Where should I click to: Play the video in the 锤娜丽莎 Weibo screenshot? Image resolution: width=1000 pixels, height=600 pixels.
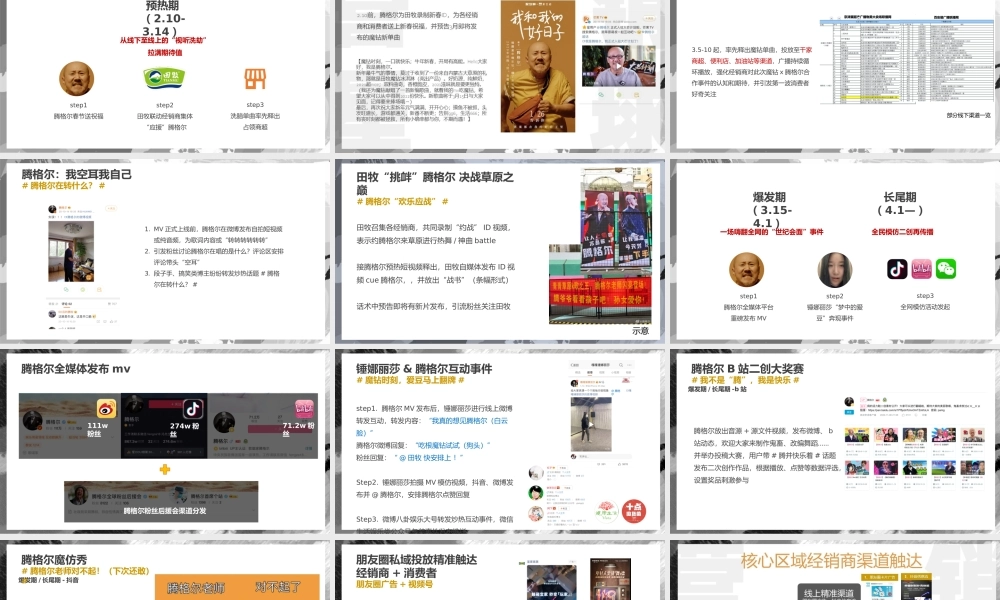coord(591,423)
